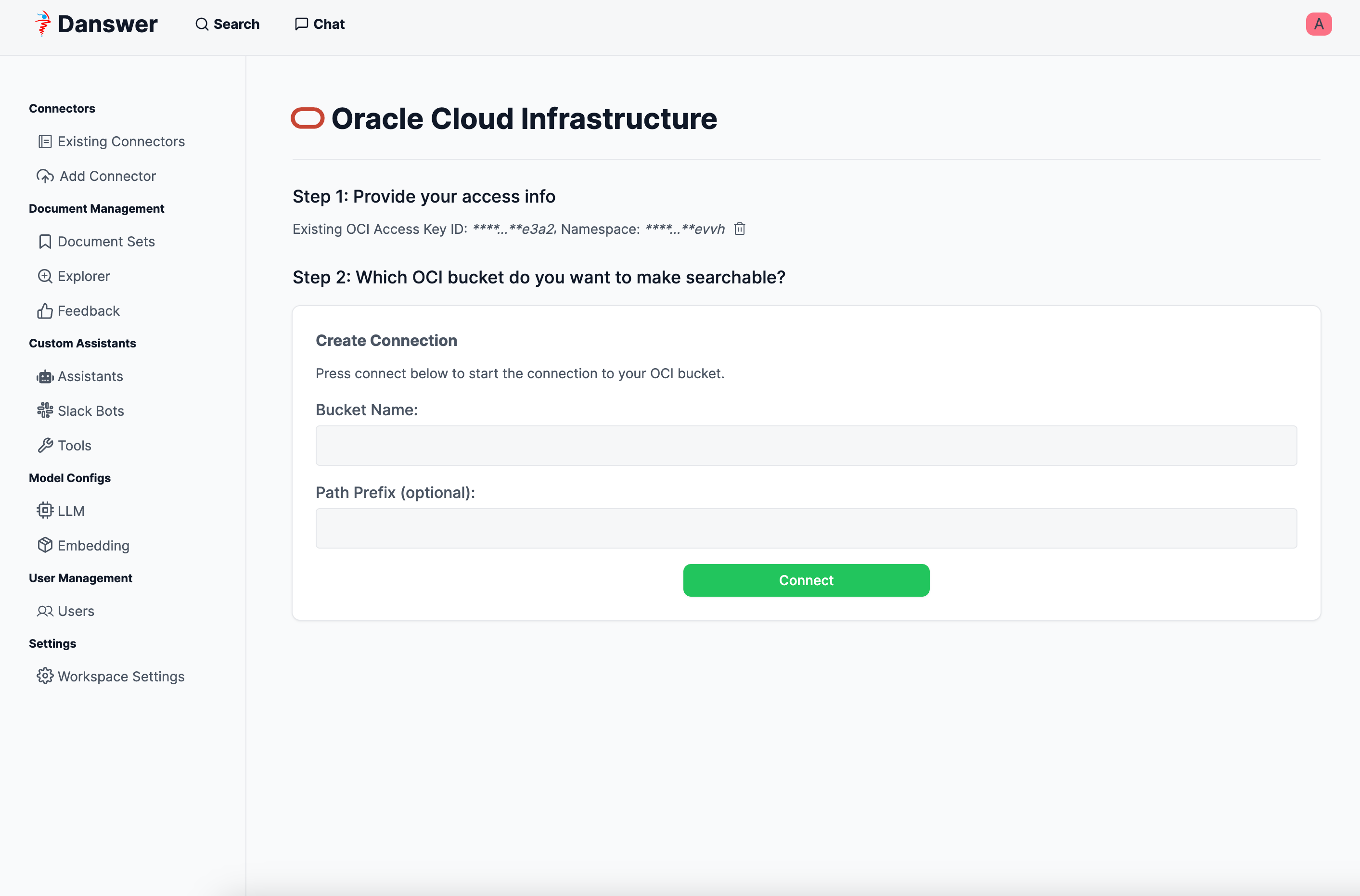
Task: Click the Embedding cube icon
Action: tap(45, 546)
